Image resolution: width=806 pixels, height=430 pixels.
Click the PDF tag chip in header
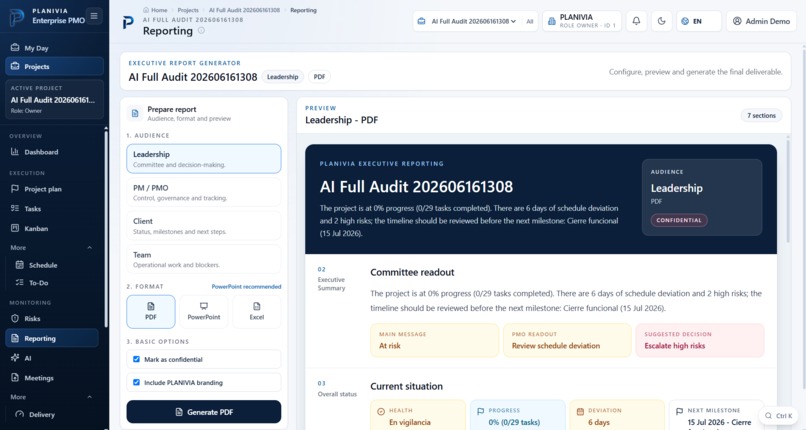[319, 77]
